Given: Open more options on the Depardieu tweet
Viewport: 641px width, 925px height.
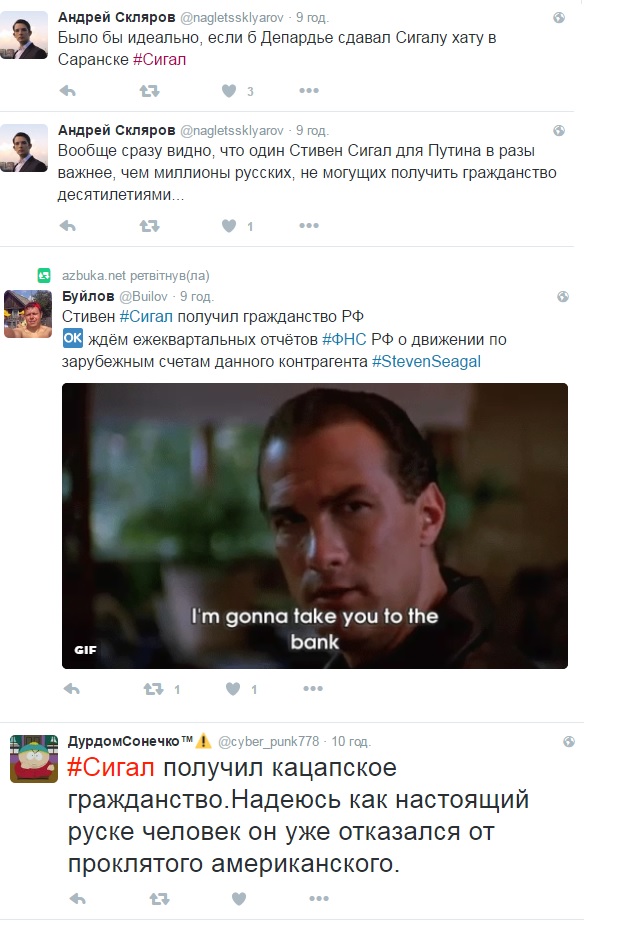Looking at the screenshot, I should pos(309,90).
